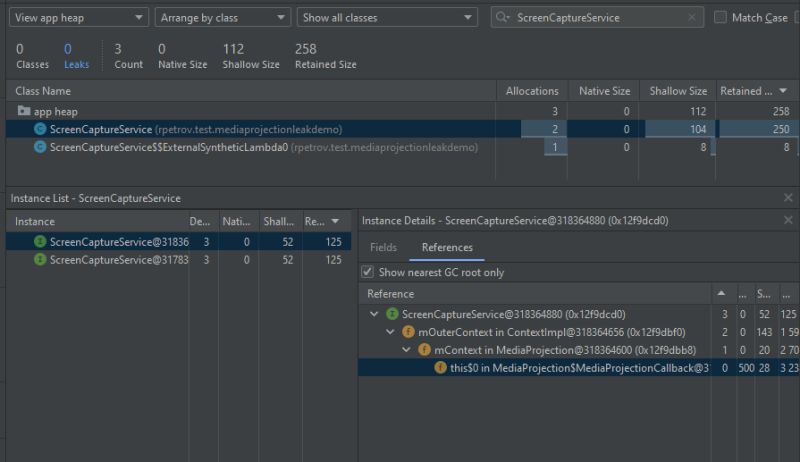Image resolution: width=800 pixels, height=462 pixels.
Task: Open the Show all classes dropdown
Action: pos(387,18)
